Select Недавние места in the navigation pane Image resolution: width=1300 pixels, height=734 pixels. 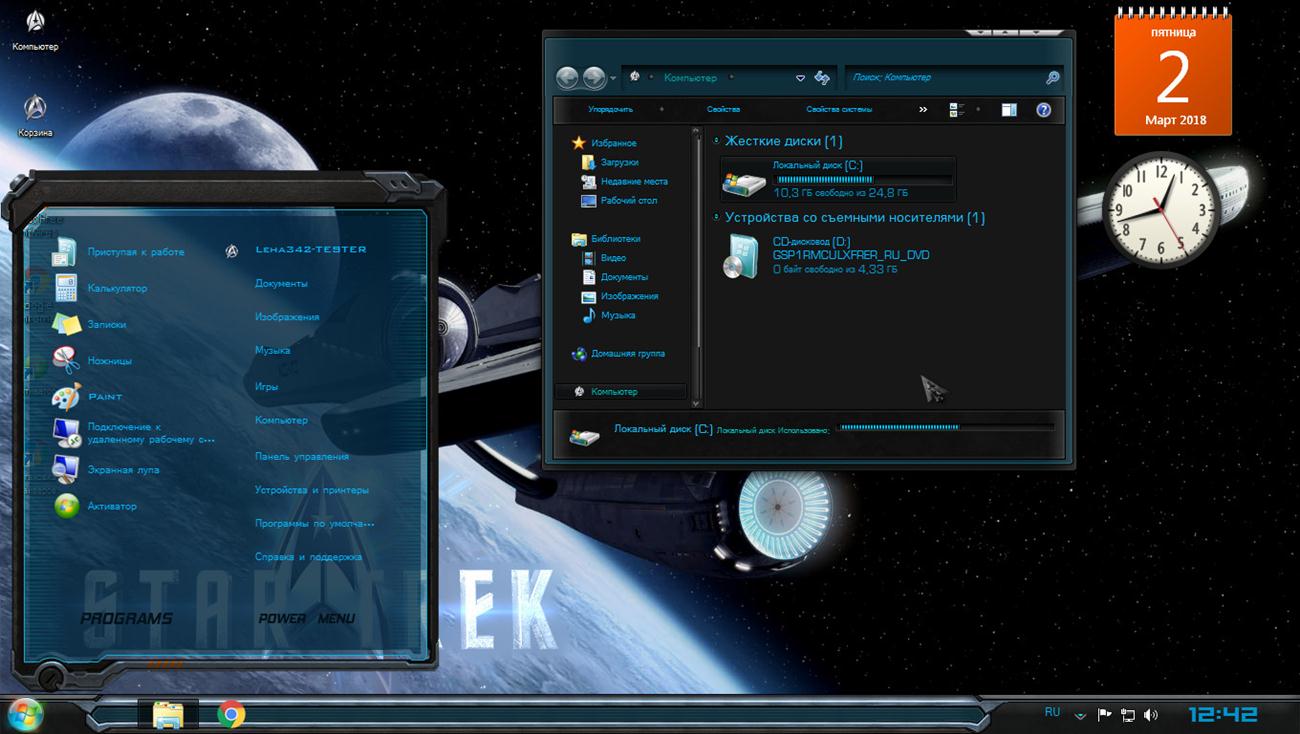pos(634,181)
